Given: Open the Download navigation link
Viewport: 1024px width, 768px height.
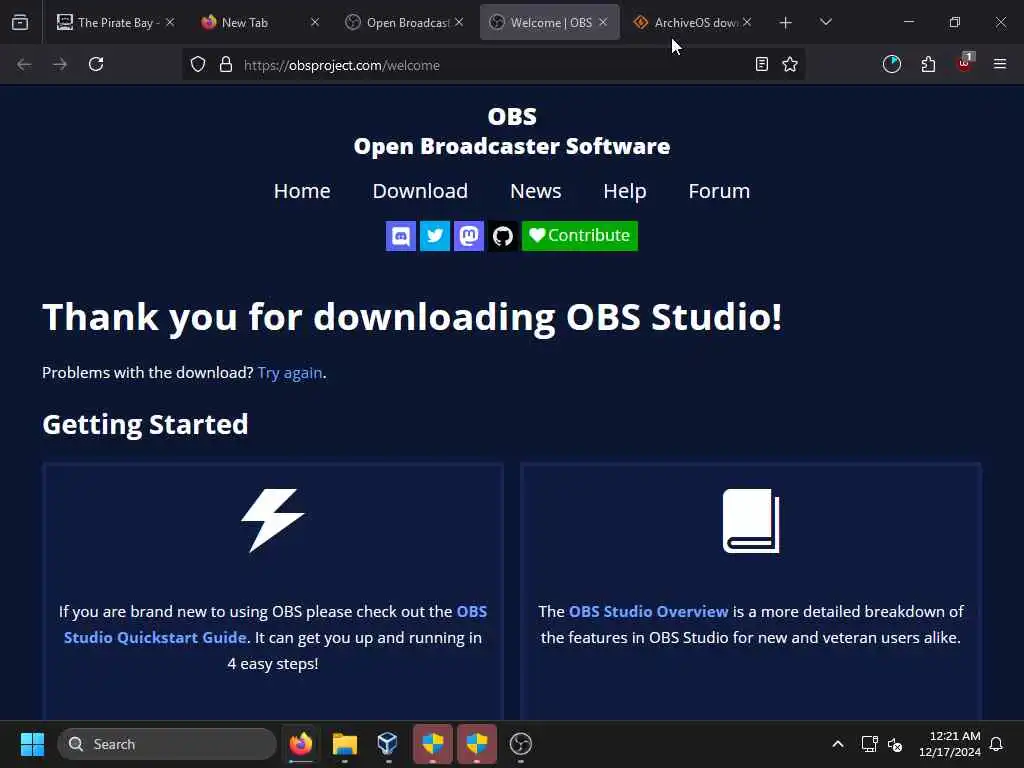Looking at the screenshot, I should click(x=420, y=191).
